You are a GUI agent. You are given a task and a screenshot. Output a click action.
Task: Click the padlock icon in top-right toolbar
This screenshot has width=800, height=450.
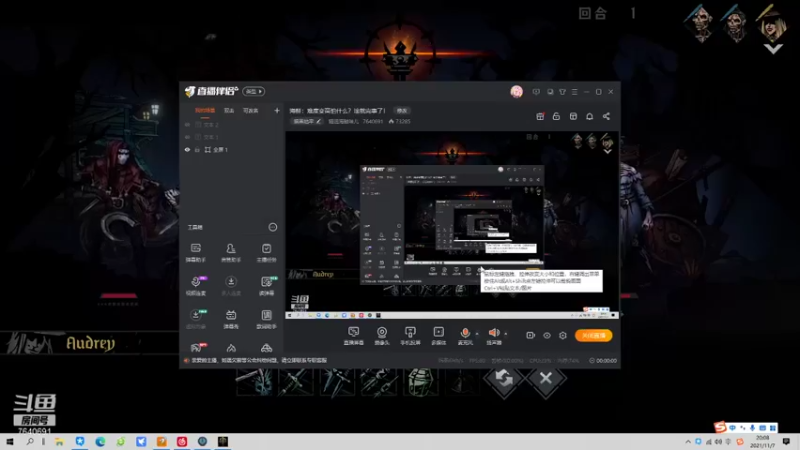click(556, 116)
